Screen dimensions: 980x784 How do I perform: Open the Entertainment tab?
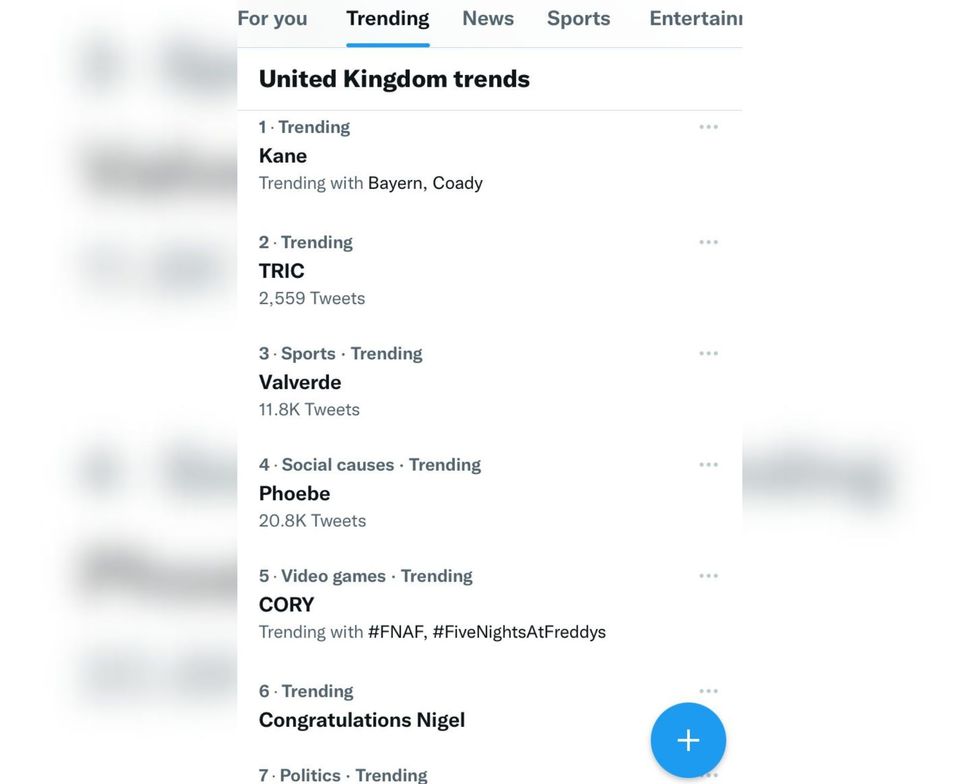(x=696, y=19)
